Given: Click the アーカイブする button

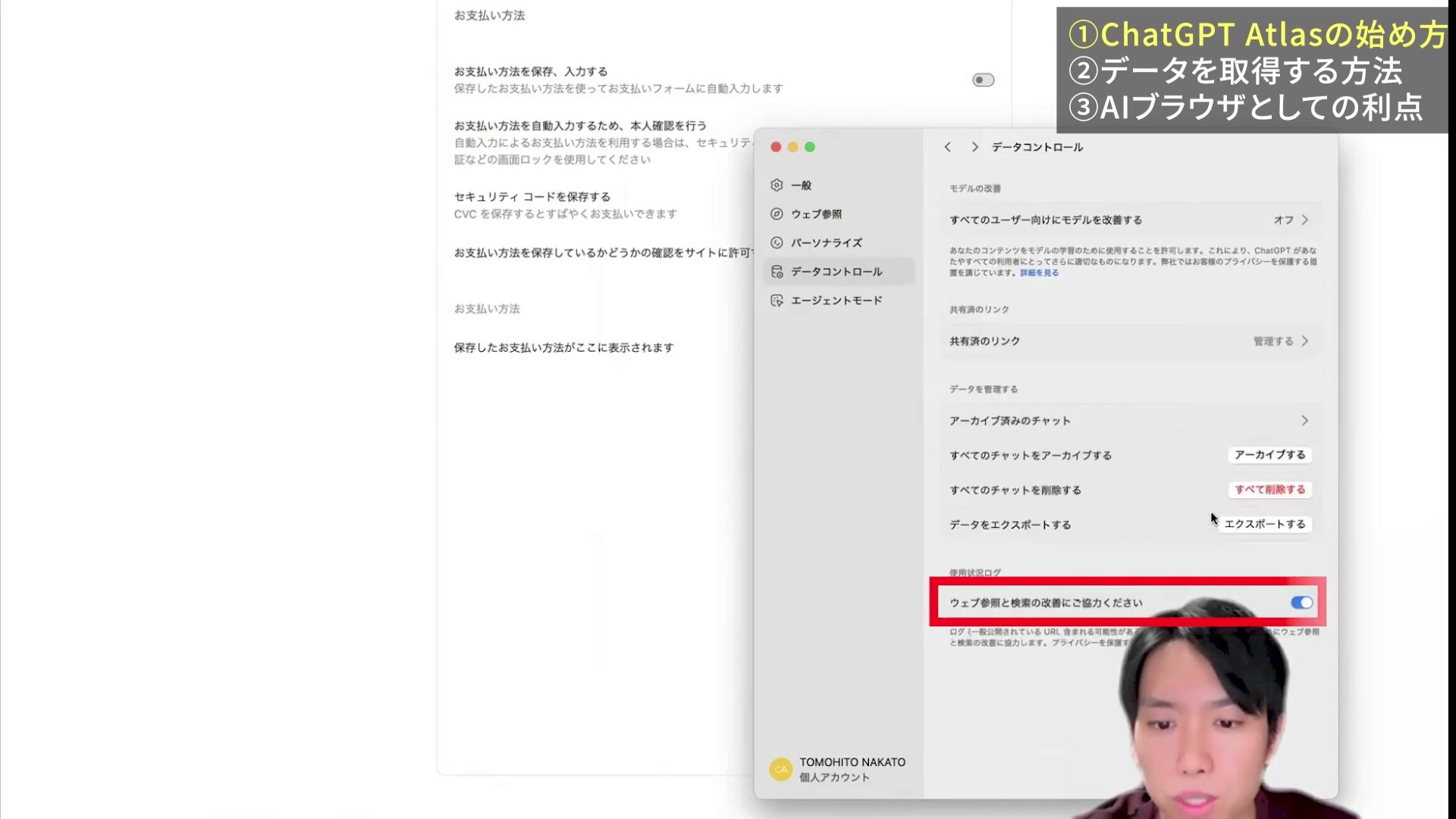Looking at the screenshot, I should pos(1270,455).
